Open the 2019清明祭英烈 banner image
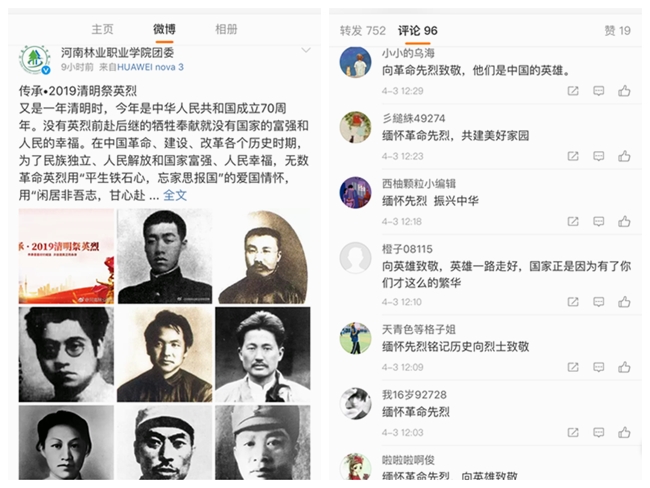 pyautogui.click(x=66, y=256)
